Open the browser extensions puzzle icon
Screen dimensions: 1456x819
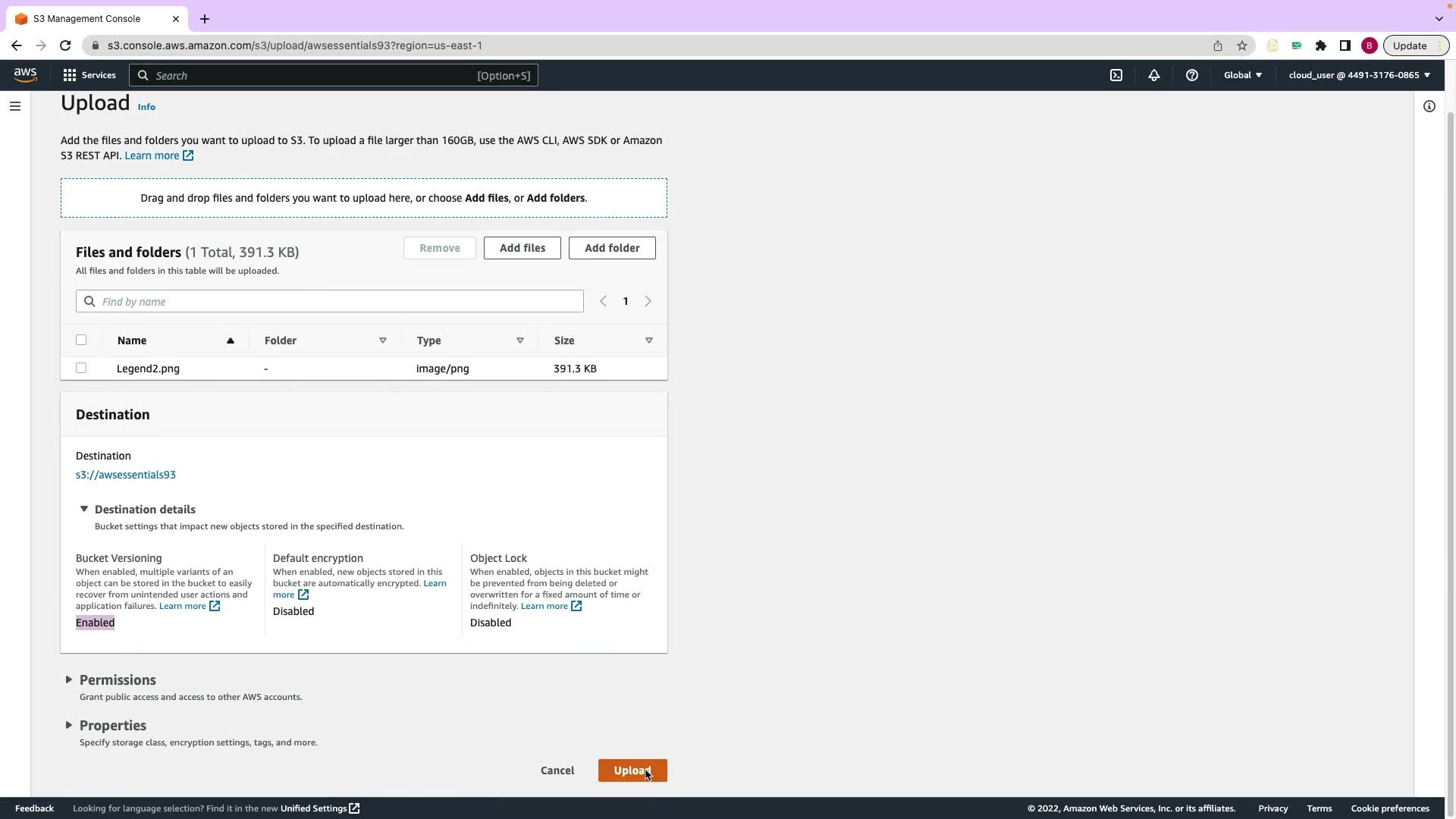coord(1320,45)
